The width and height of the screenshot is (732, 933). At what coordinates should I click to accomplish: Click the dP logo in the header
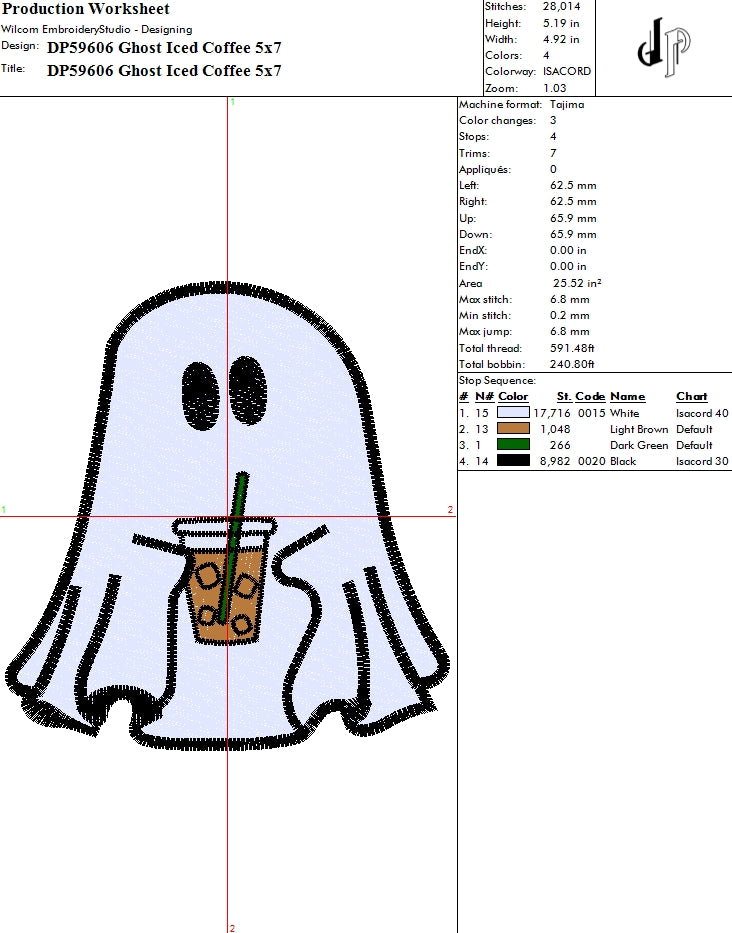(x=664, y=47)
